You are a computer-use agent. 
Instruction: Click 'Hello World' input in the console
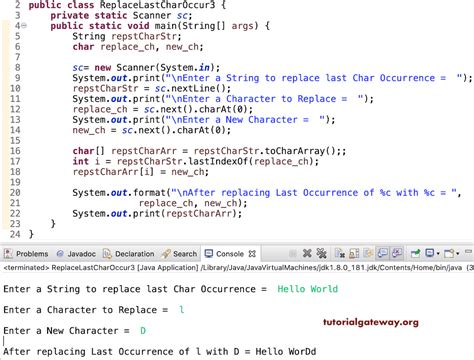click(x=307, y=289)
